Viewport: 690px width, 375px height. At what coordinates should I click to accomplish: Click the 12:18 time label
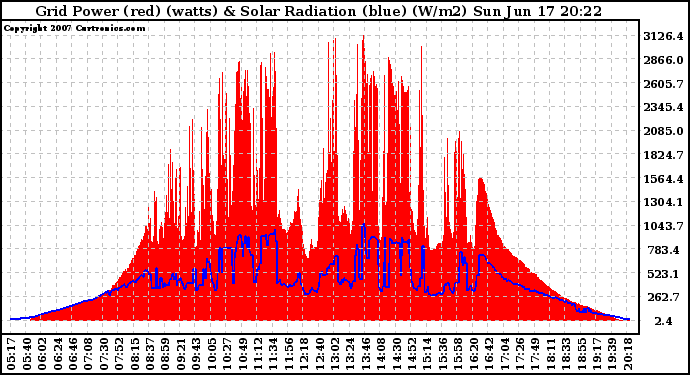[x=303, y=354]
